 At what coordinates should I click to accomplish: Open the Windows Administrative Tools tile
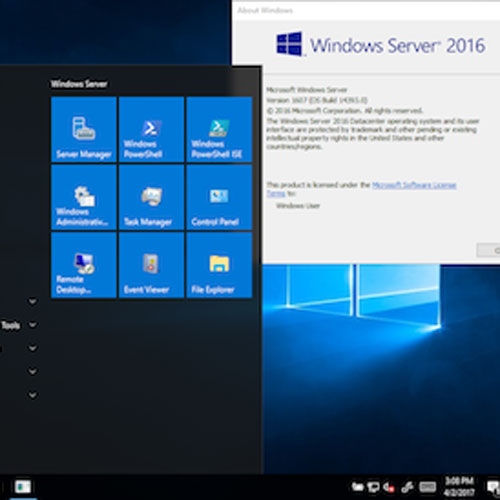(84, 197)
